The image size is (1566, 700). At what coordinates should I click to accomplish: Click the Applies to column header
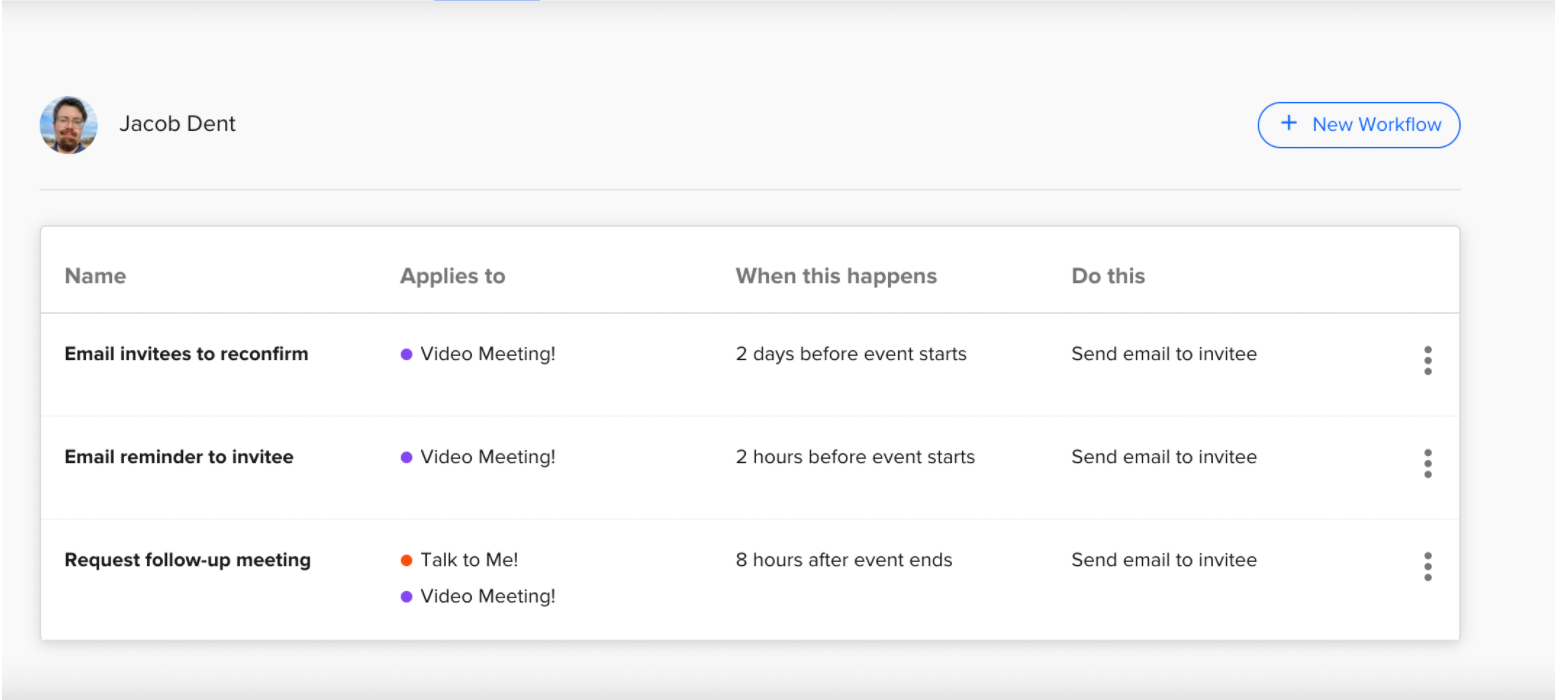(452, 276)
